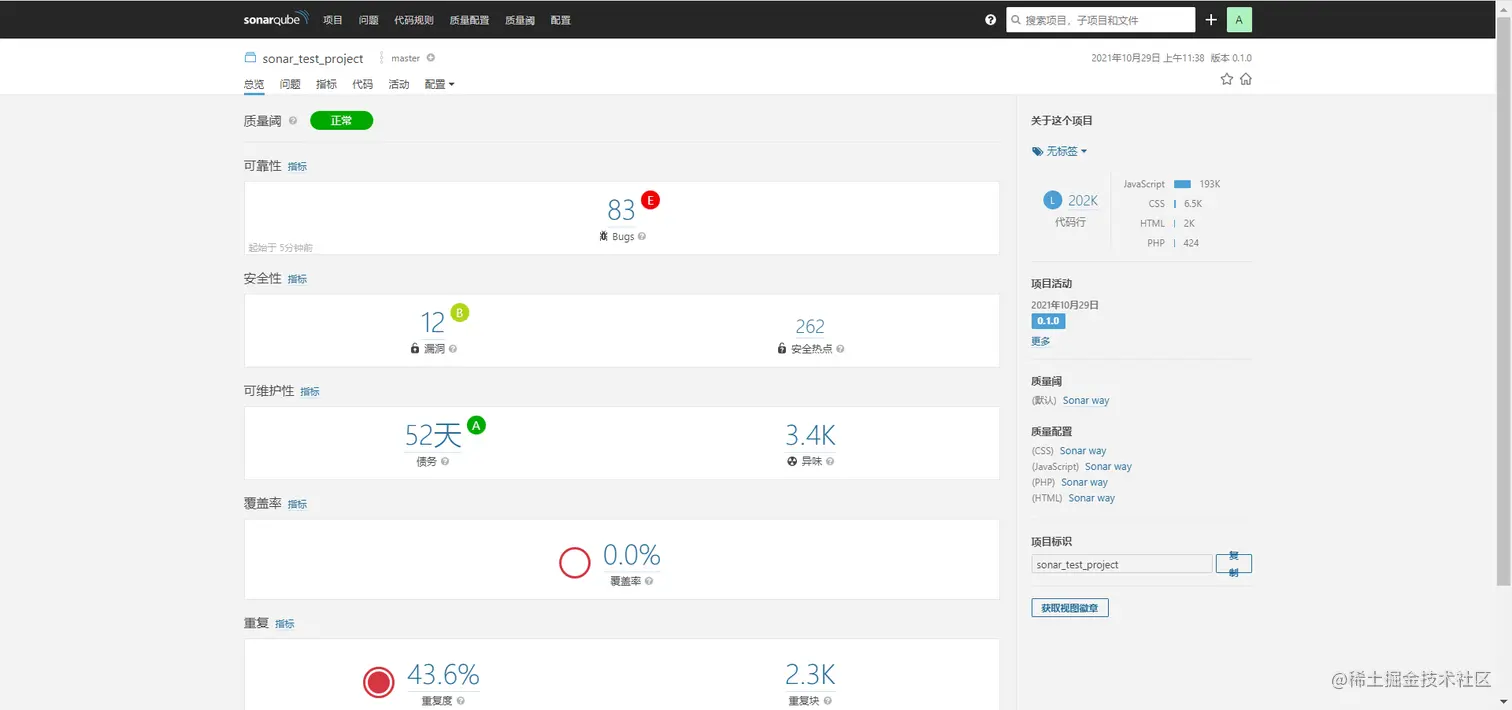The image size is (1512, 710).
Task: Click the search projects input field
Action: [1101, 20]
